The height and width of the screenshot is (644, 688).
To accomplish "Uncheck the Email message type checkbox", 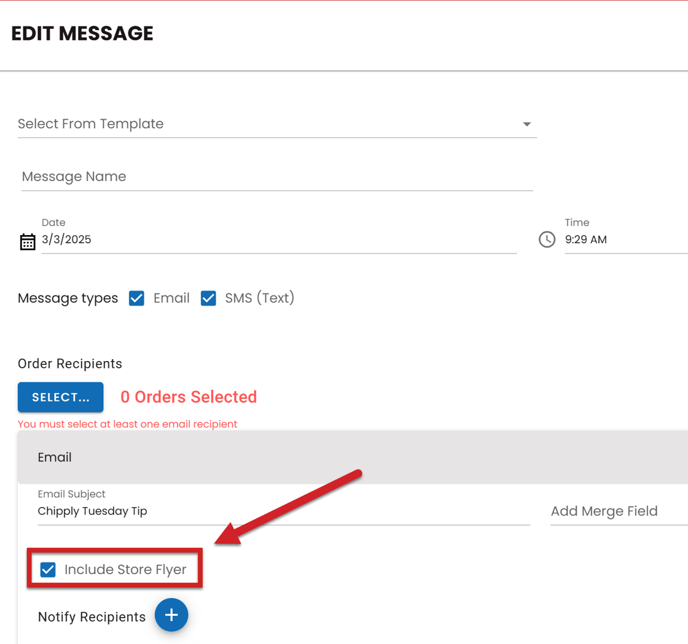I will click(x=137, y=298).
